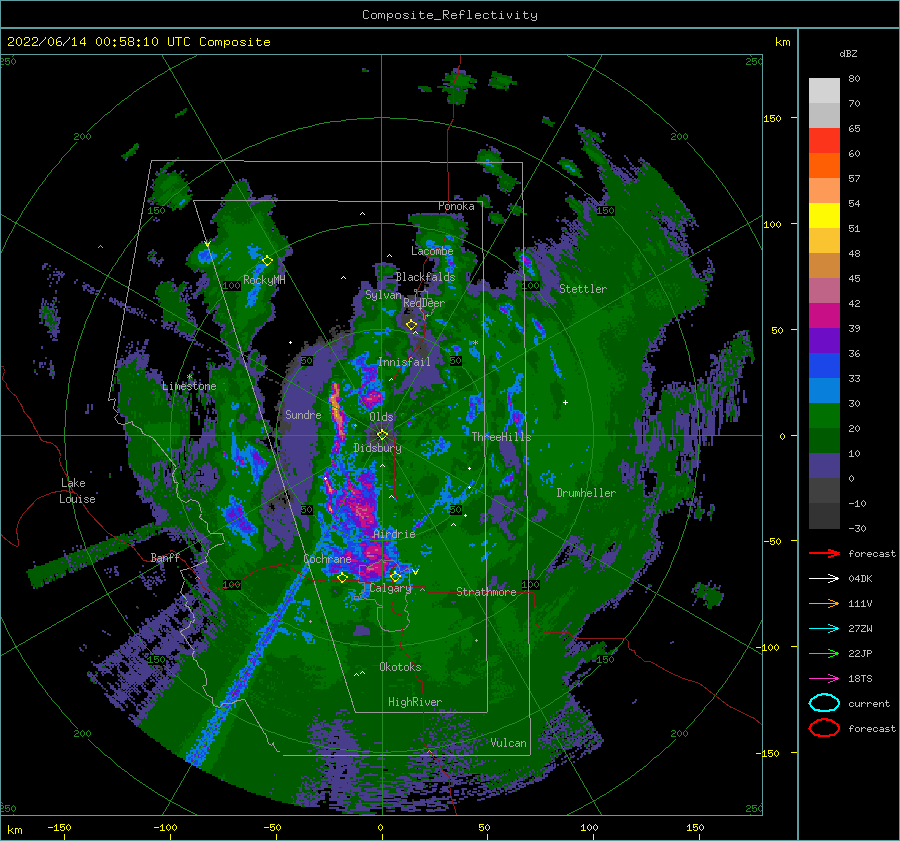Click the red forecast arrow in legend

824,553
